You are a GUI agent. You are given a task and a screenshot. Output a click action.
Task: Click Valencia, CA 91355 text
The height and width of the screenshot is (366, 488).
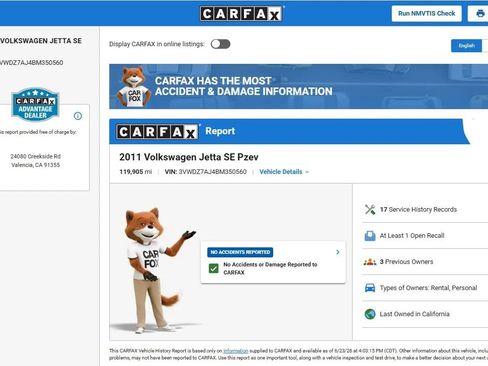coord(35,165)
